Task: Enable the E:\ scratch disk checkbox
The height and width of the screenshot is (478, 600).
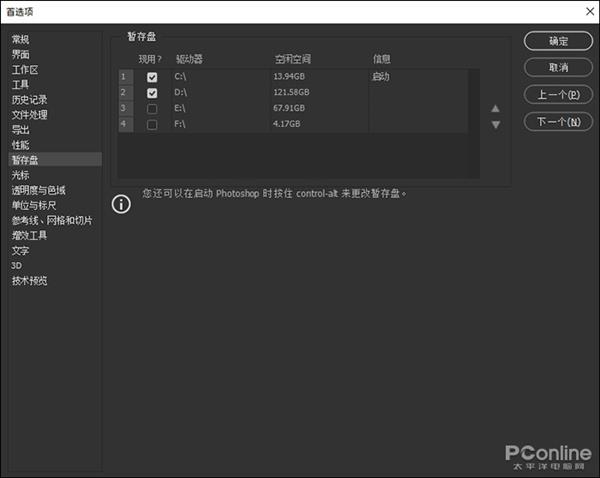Action: 152,109
